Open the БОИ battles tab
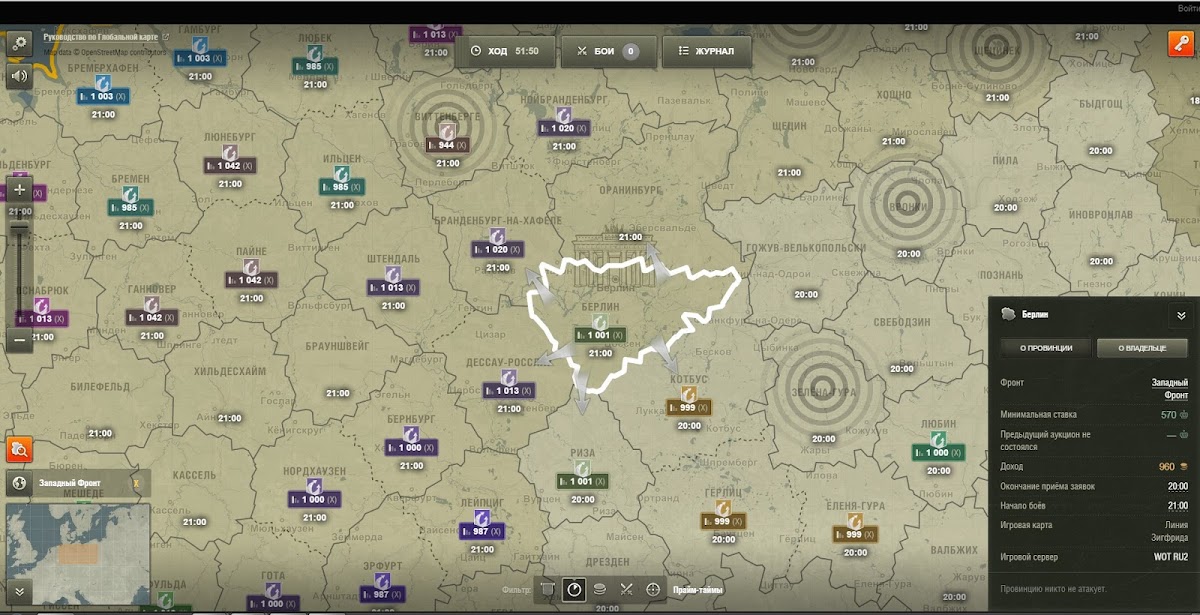1200x615 pixels. click(x=608, y=51)
